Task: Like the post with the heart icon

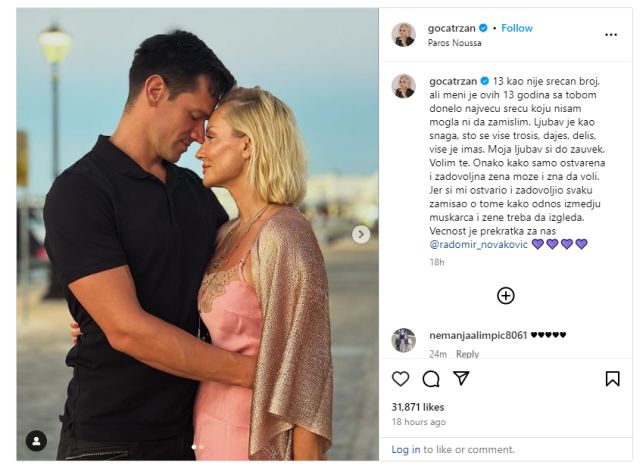Action: [x=400, y=378]
